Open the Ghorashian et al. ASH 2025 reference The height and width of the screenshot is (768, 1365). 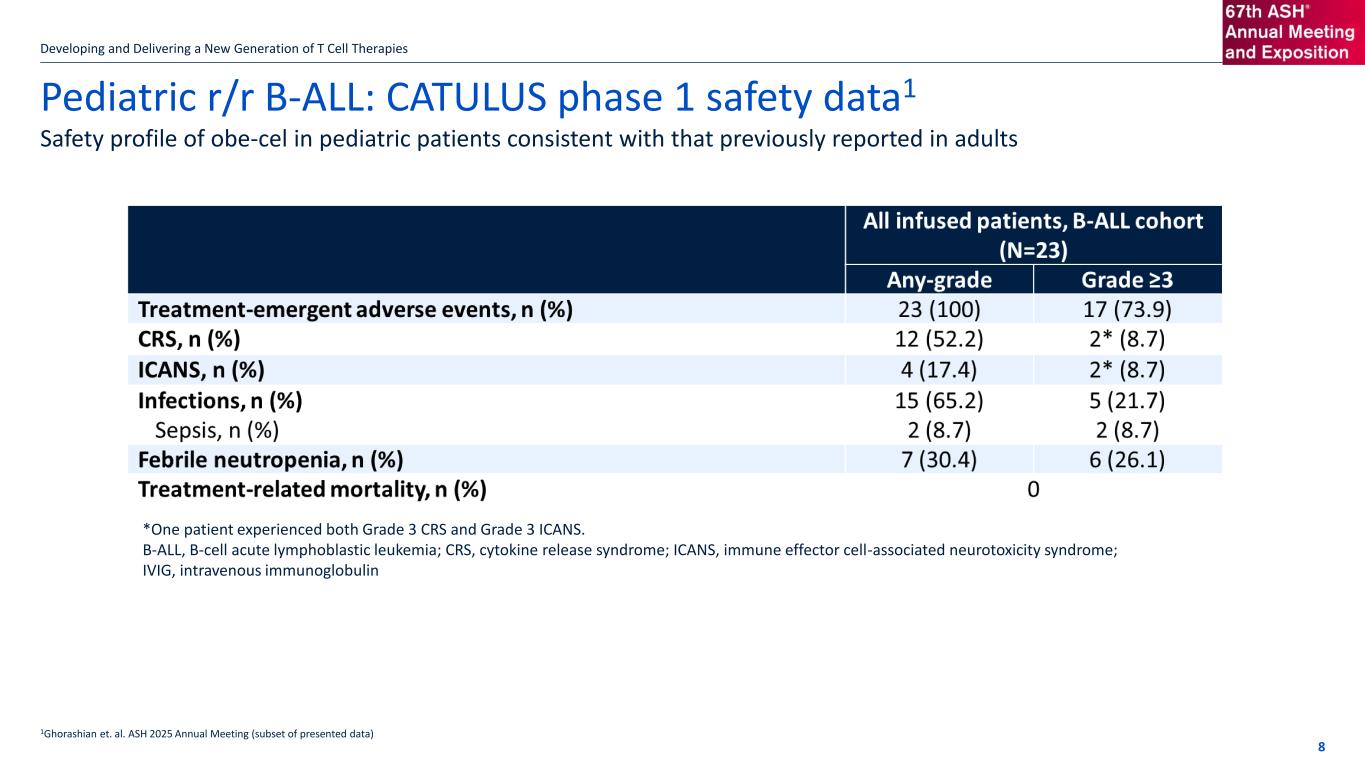pyautogui.click(x=206, y=735)
